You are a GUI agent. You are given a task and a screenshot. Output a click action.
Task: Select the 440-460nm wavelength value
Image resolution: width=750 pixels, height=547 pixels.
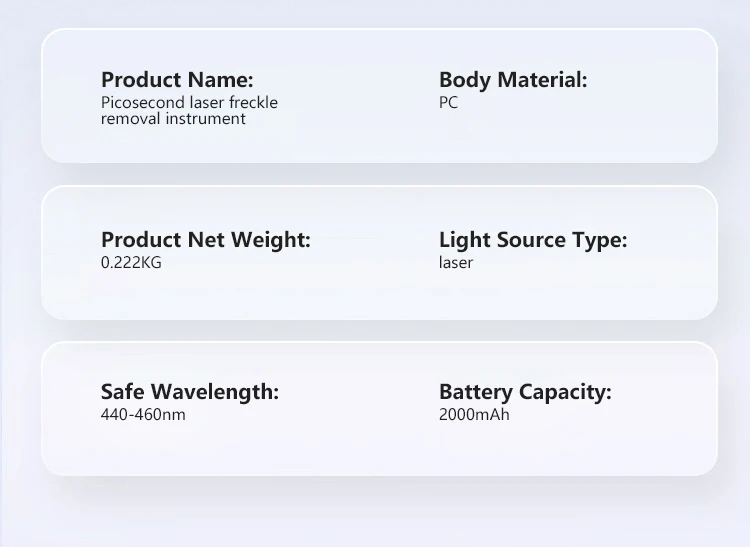pos(143,415)
